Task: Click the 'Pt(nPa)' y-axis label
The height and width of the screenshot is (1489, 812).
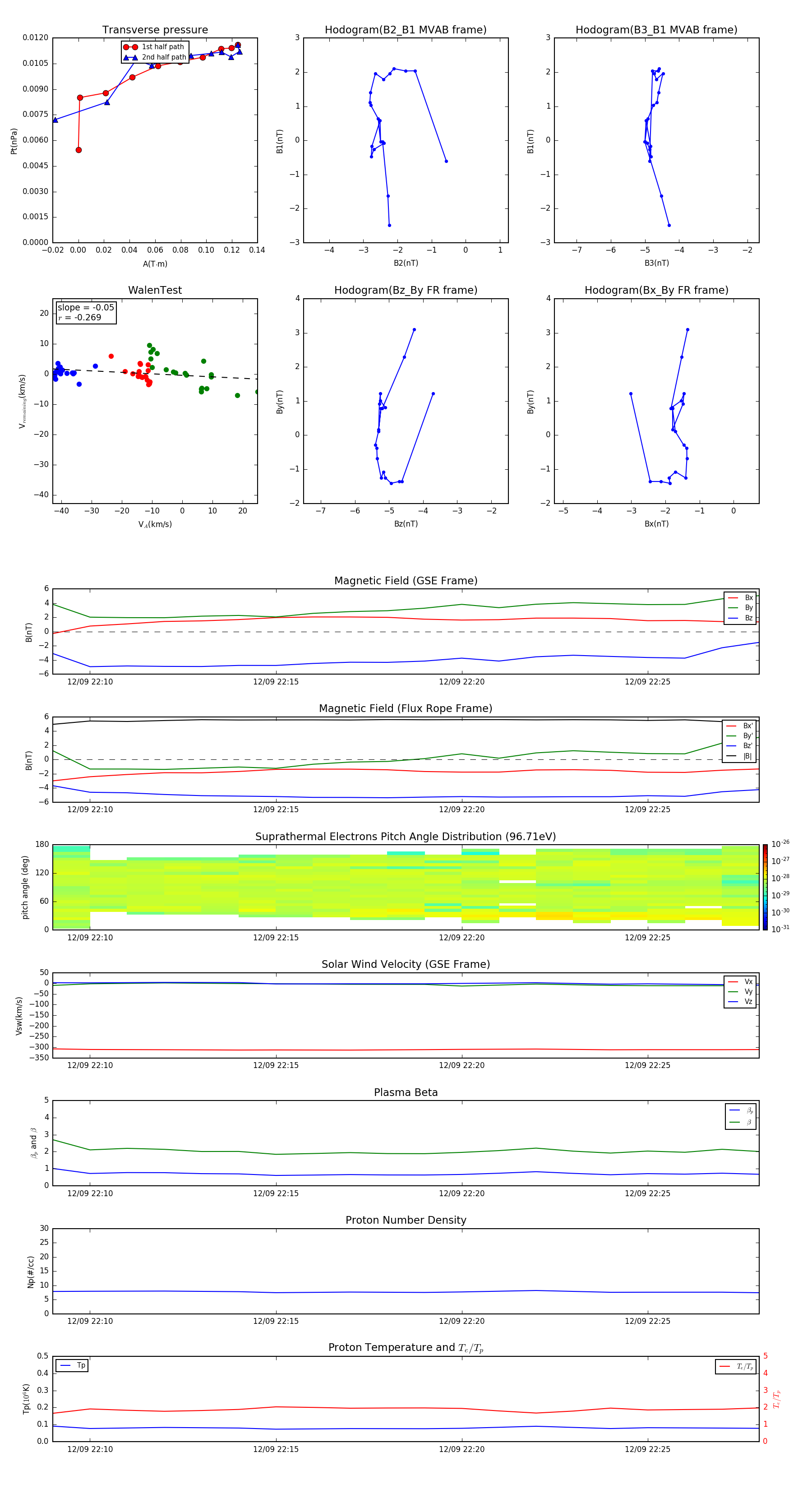Action: click(x=14, y=140)
